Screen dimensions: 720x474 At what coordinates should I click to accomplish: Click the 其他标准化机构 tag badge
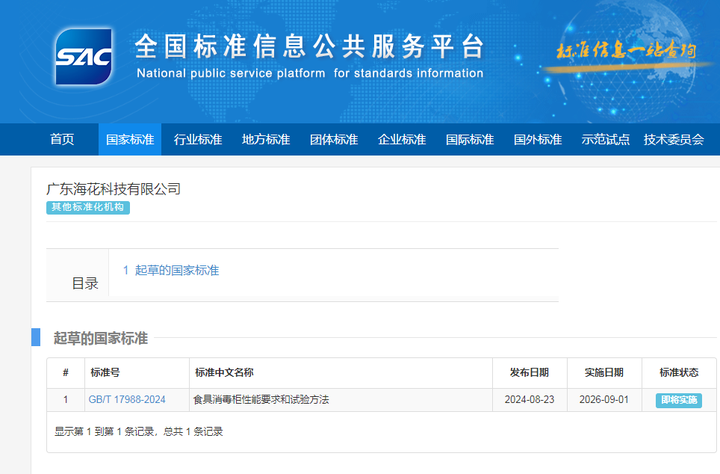pos(88,208)
